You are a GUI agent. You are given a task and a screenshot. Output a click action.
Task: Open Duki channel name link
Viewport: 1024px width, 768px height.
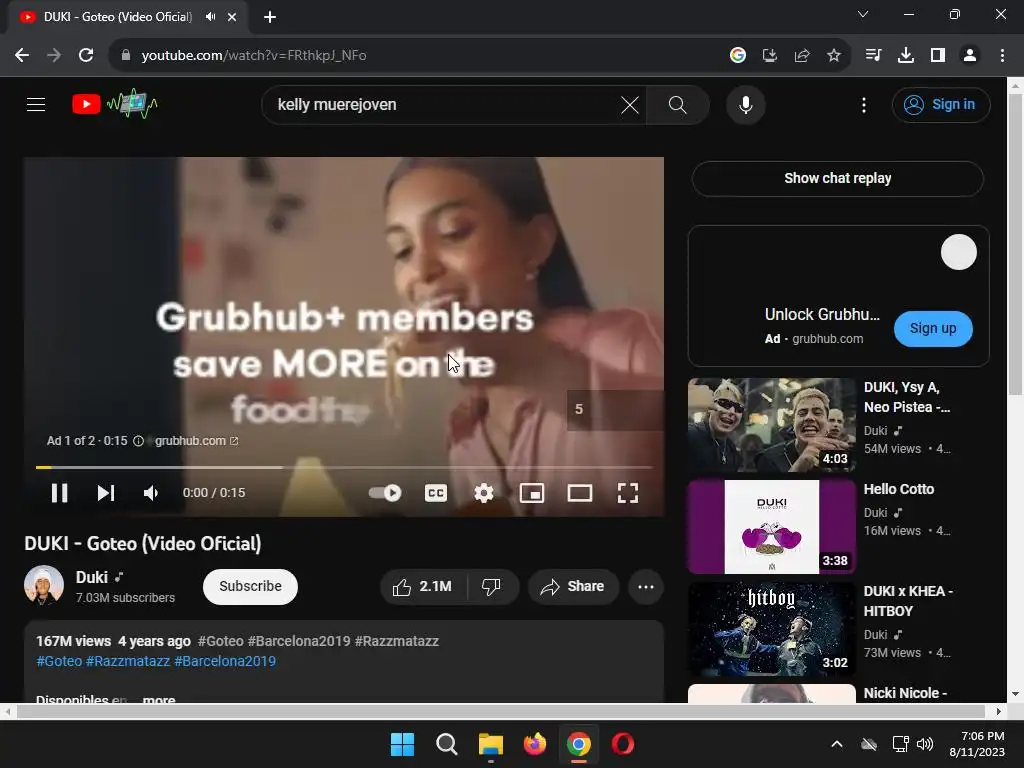click(x=91, y=577)
